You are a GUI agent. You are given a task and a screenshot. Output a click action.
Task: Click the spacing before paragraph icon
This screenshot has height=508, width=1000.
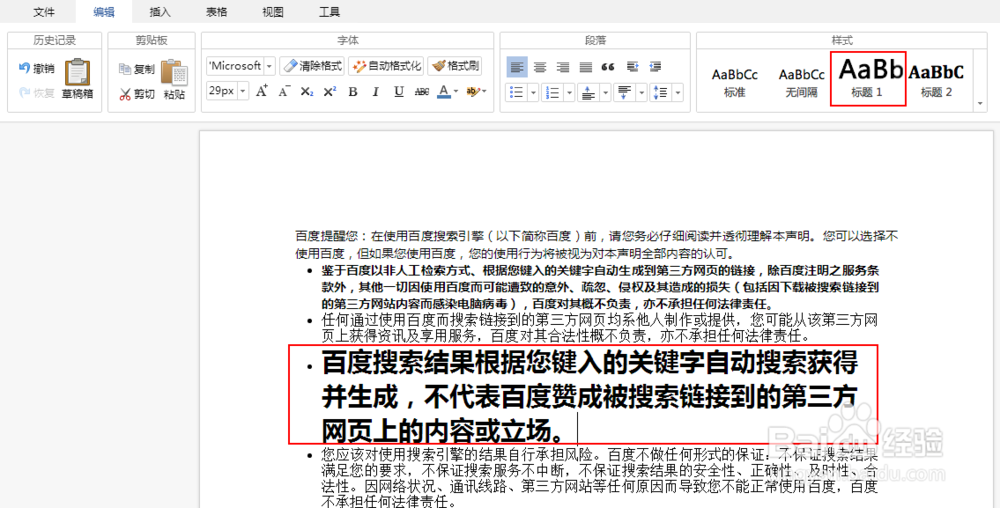[x=588, y=92]
